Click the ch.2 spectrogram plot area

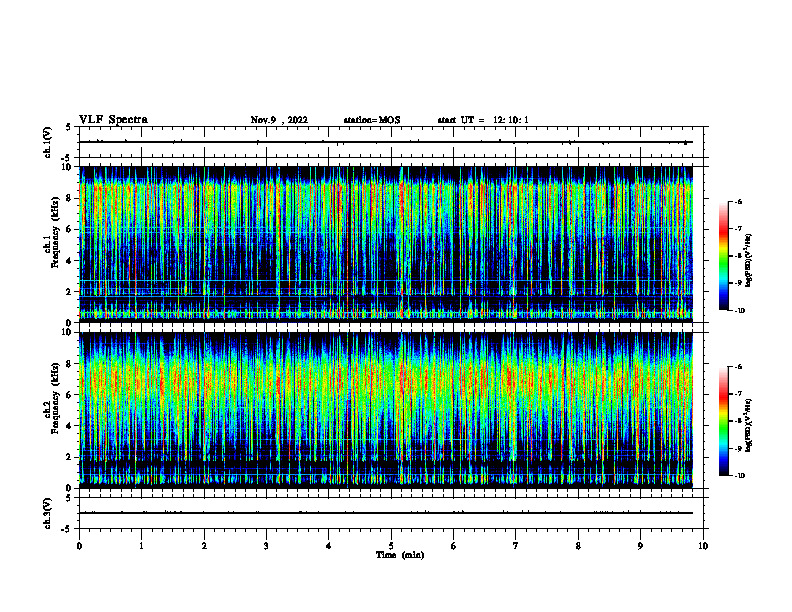pyautogui.click(x=386, y=410)
